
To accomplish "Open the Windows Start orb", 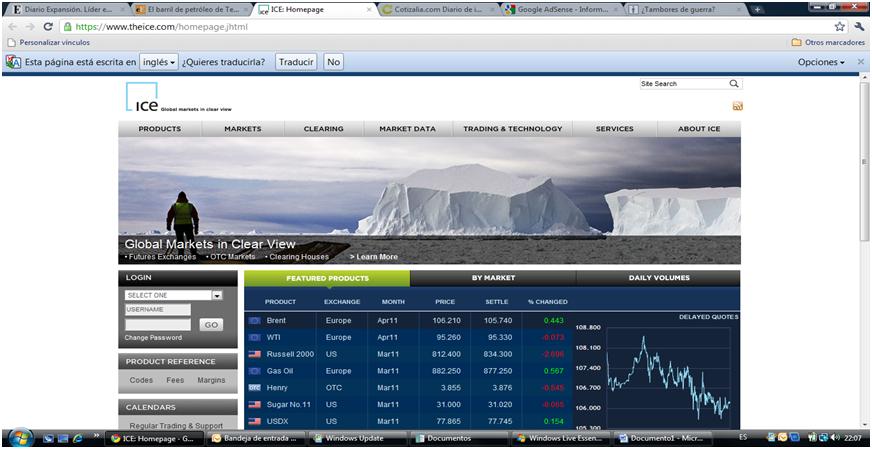I will point(21,438).
